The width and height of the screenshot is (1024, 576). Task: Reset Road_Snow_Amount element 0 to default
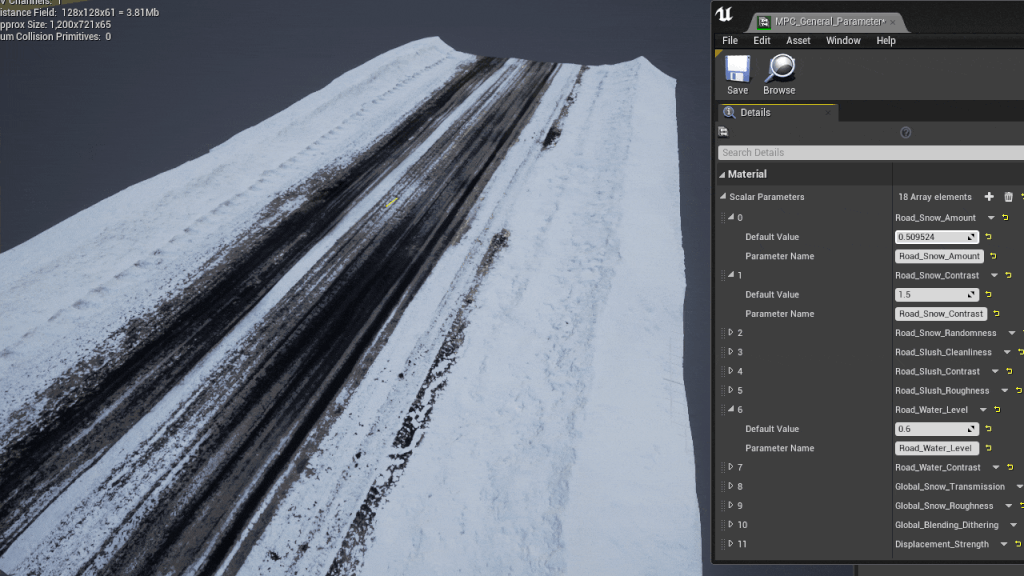pos(1006,217)
